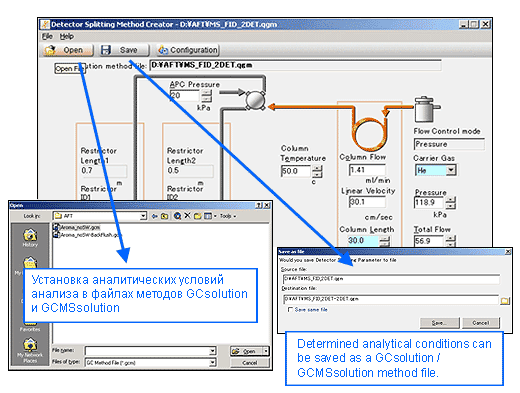The width and height of the screenshot is (520, 393).
Task: Open the File menu
Action: 47,36
